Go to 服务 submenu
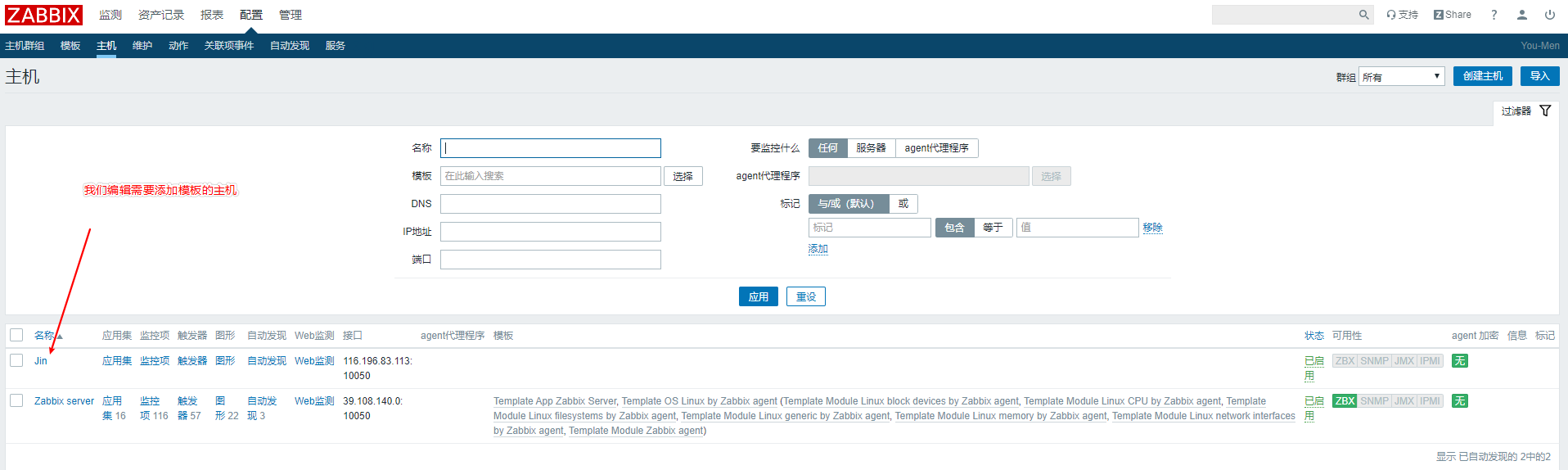Image resolution: width=1568 pixels, height=470 pixels. tap(336, 46)
